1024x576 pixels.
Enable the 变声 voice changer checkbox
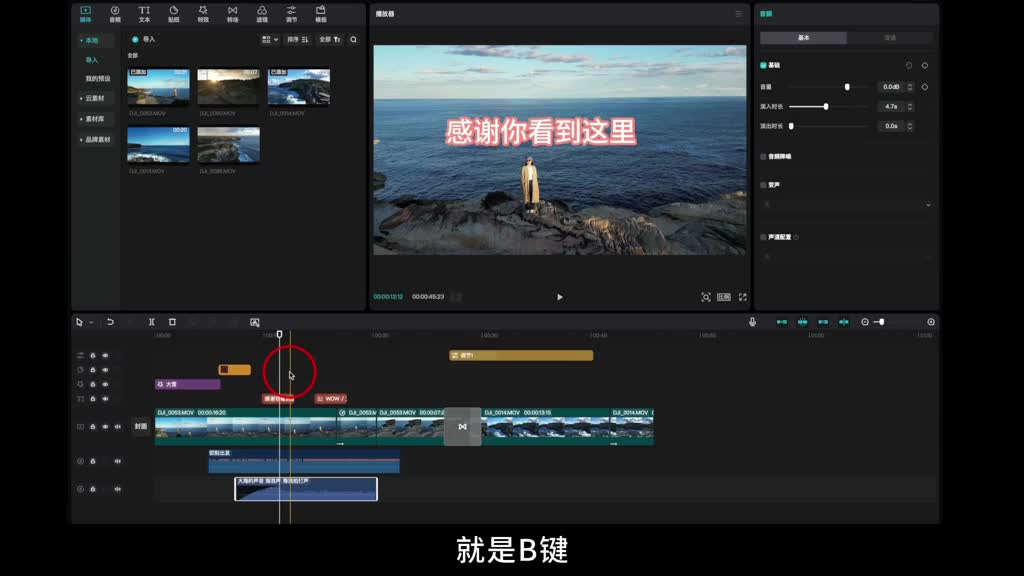(x=764, y=185)
